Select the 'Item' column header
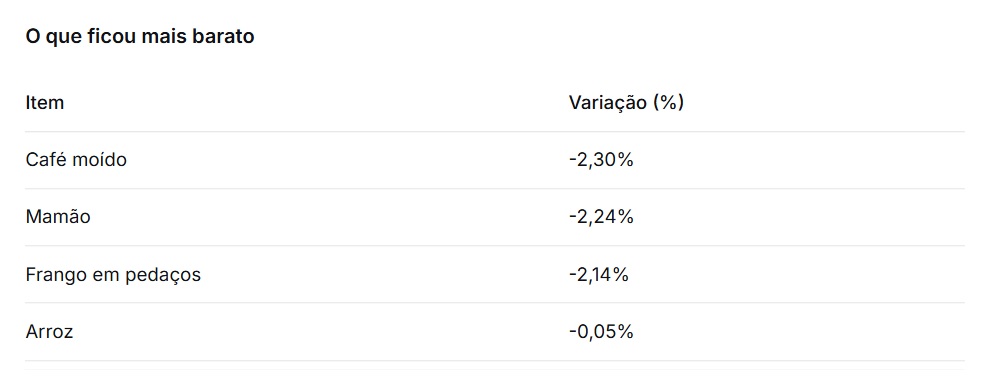Viewport: 1002px width, 381px height. (x=45, y=102)
